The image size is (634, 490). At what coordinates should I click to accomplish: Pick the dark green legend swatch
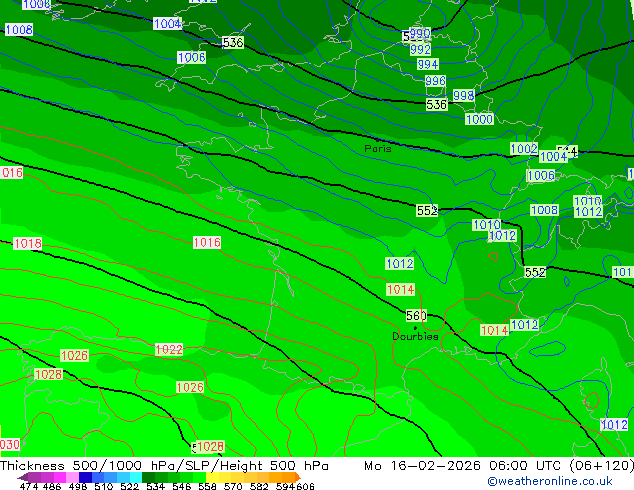(148, 477)
